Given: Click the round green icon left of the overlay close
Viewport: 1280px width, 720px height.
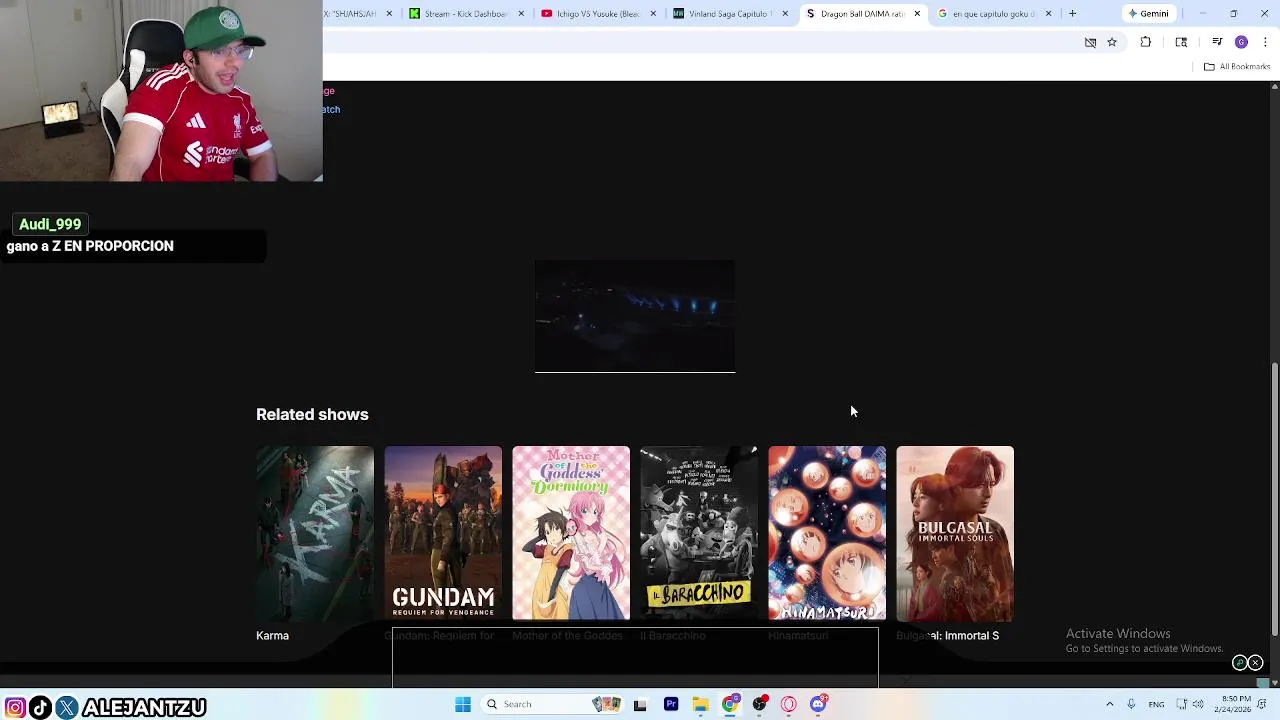Looking at the screenshot, I should tap(1240, 662).
